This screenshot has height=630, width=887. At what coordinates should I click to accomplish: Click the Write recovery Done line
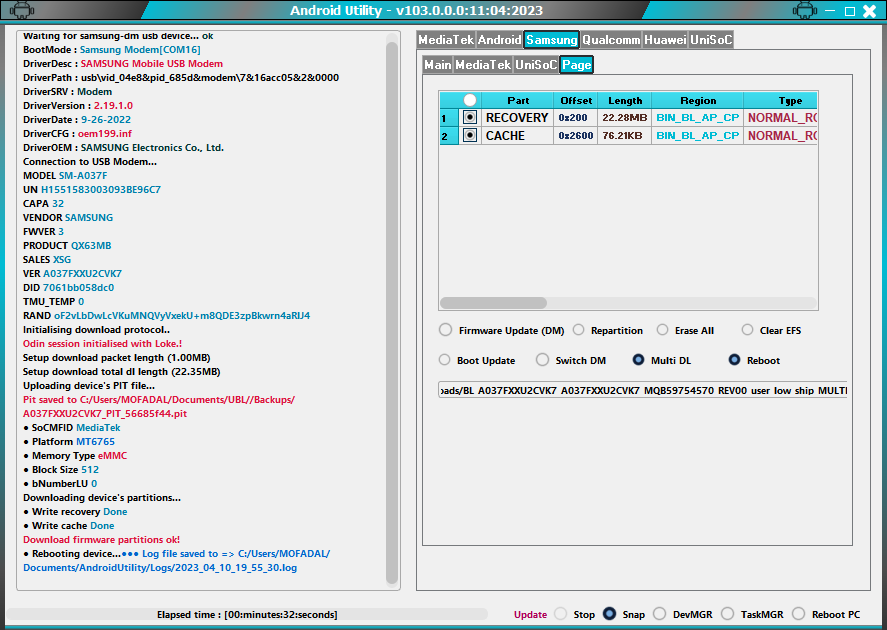(76, 511)
